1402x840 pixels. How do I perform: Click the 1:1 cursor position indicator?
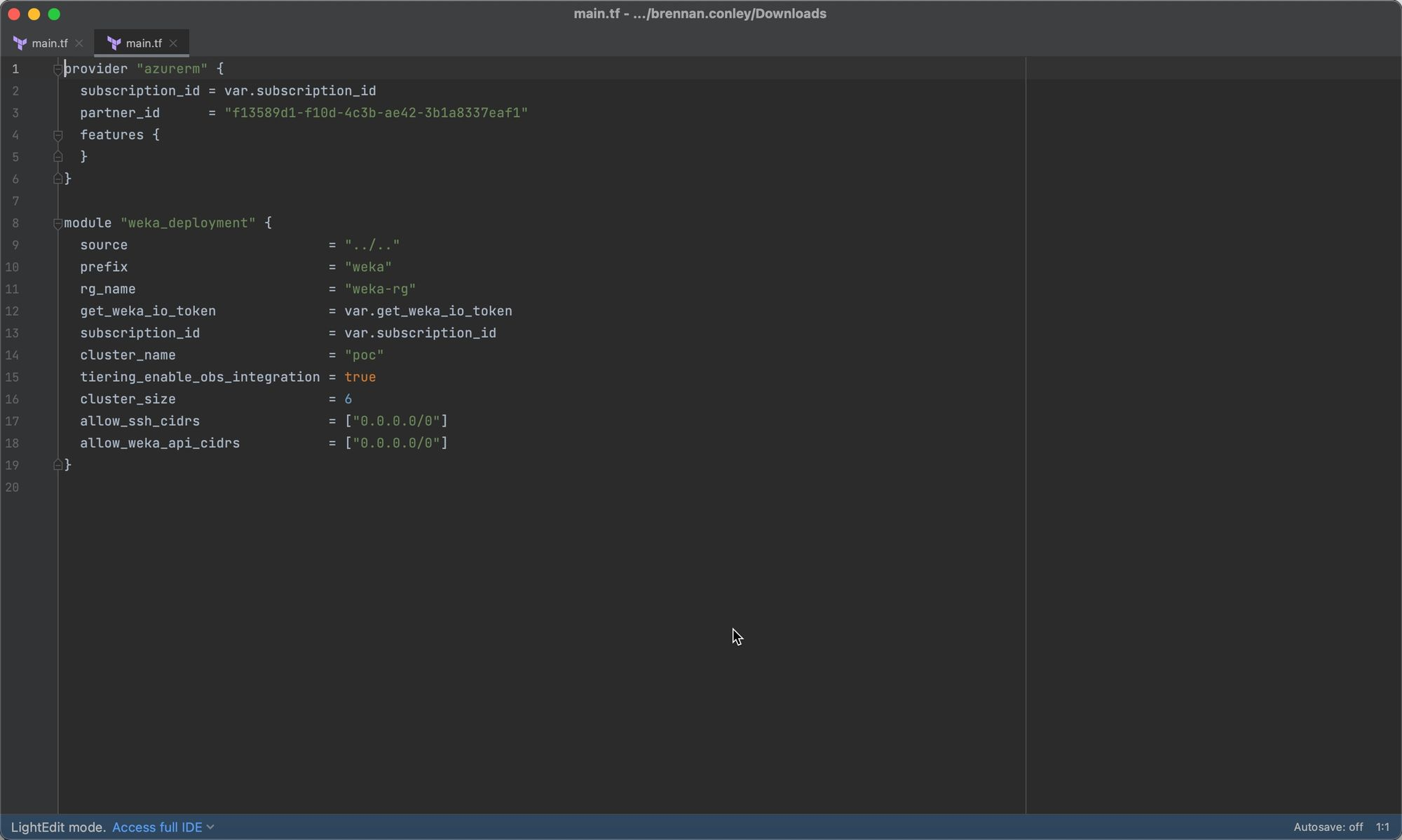[1382, 827]
